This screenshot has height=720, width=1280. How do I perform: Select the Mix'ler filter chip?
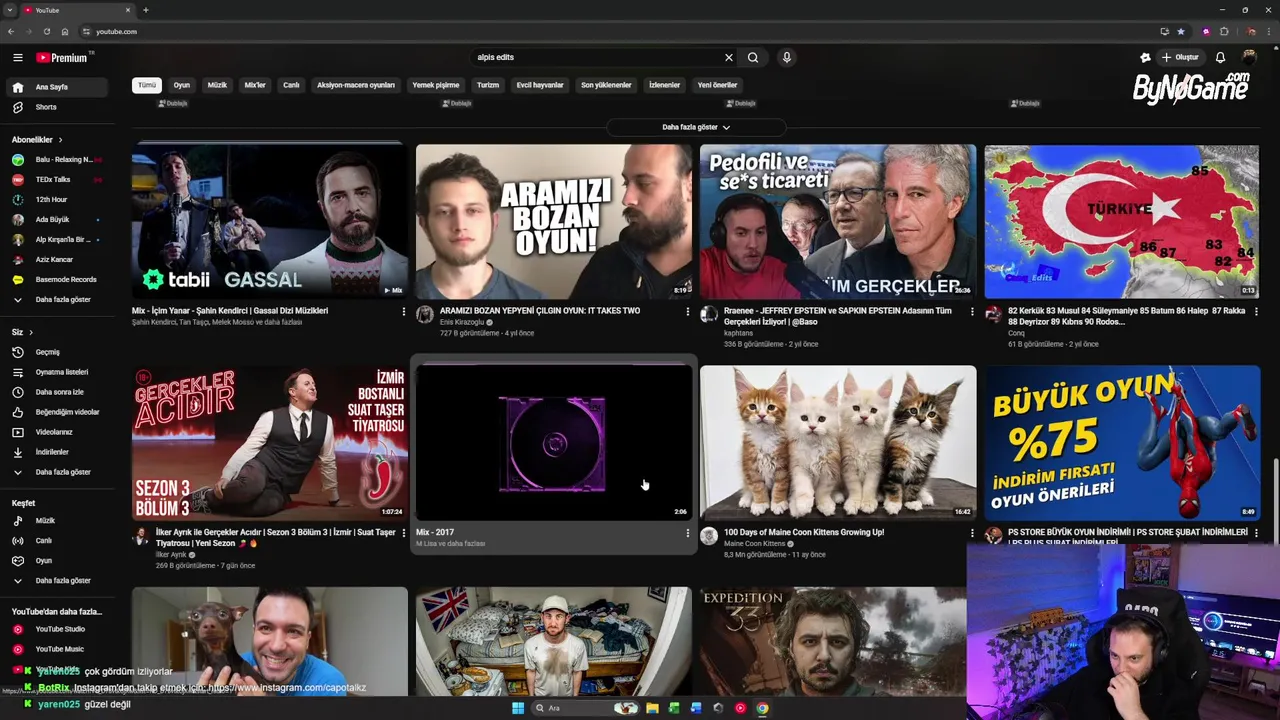[x=255, y=85]
